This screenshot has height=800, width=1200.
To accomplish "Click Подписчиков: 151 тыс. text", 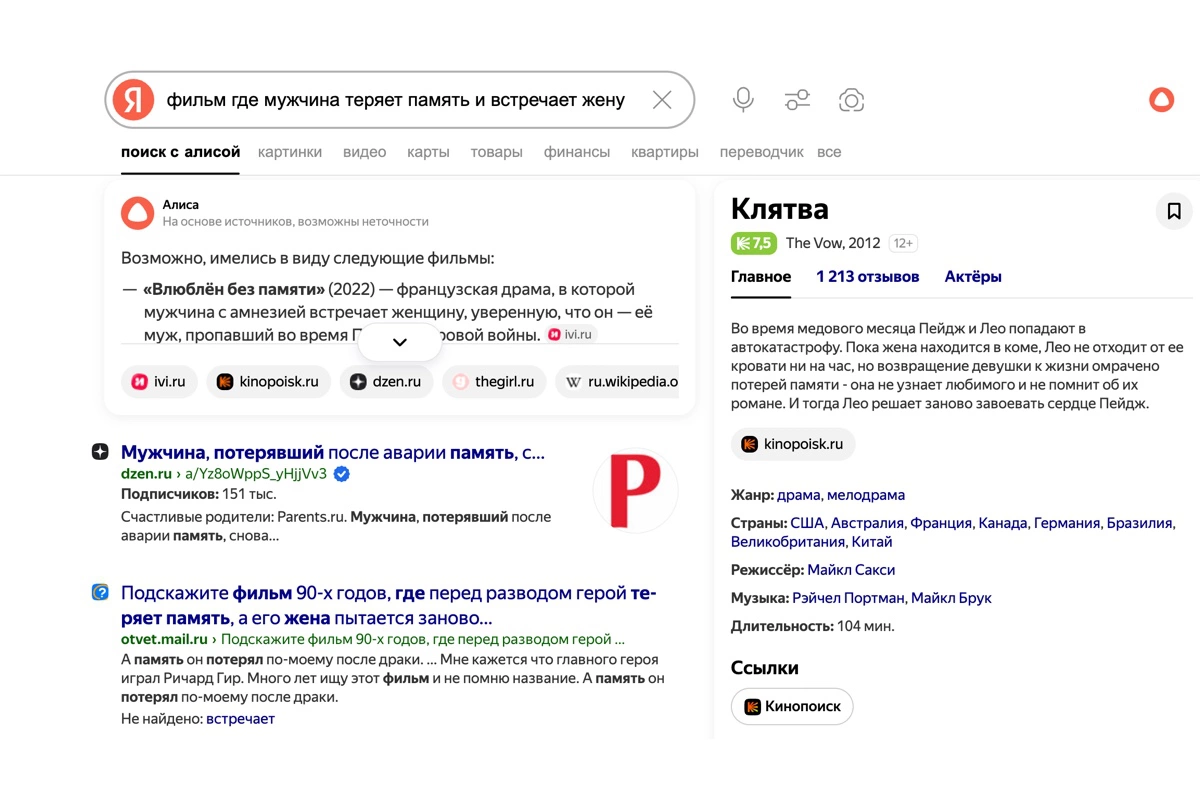I will tap(199, 494).
